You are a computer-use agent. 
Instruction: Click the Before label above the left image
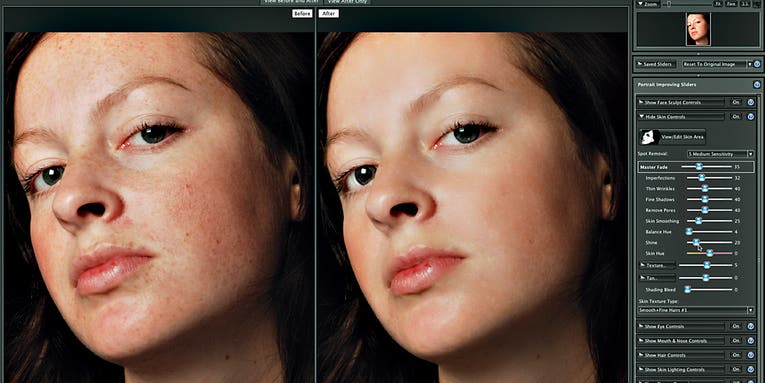(x=302, y=14)
